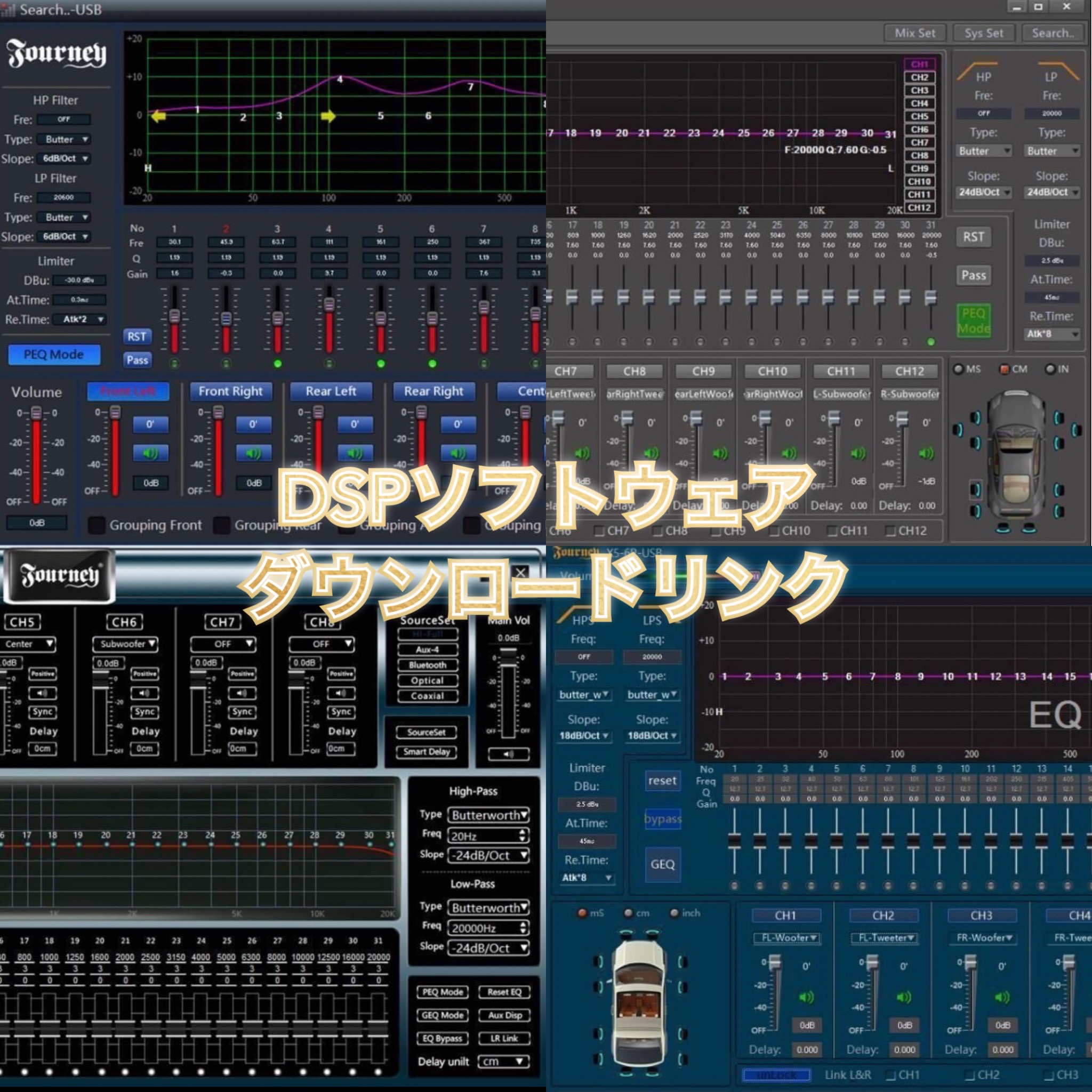Mute CH1 FL-Woofer speaker icon in blue window
The image size is (1092, 1092).
click(807, 997)
